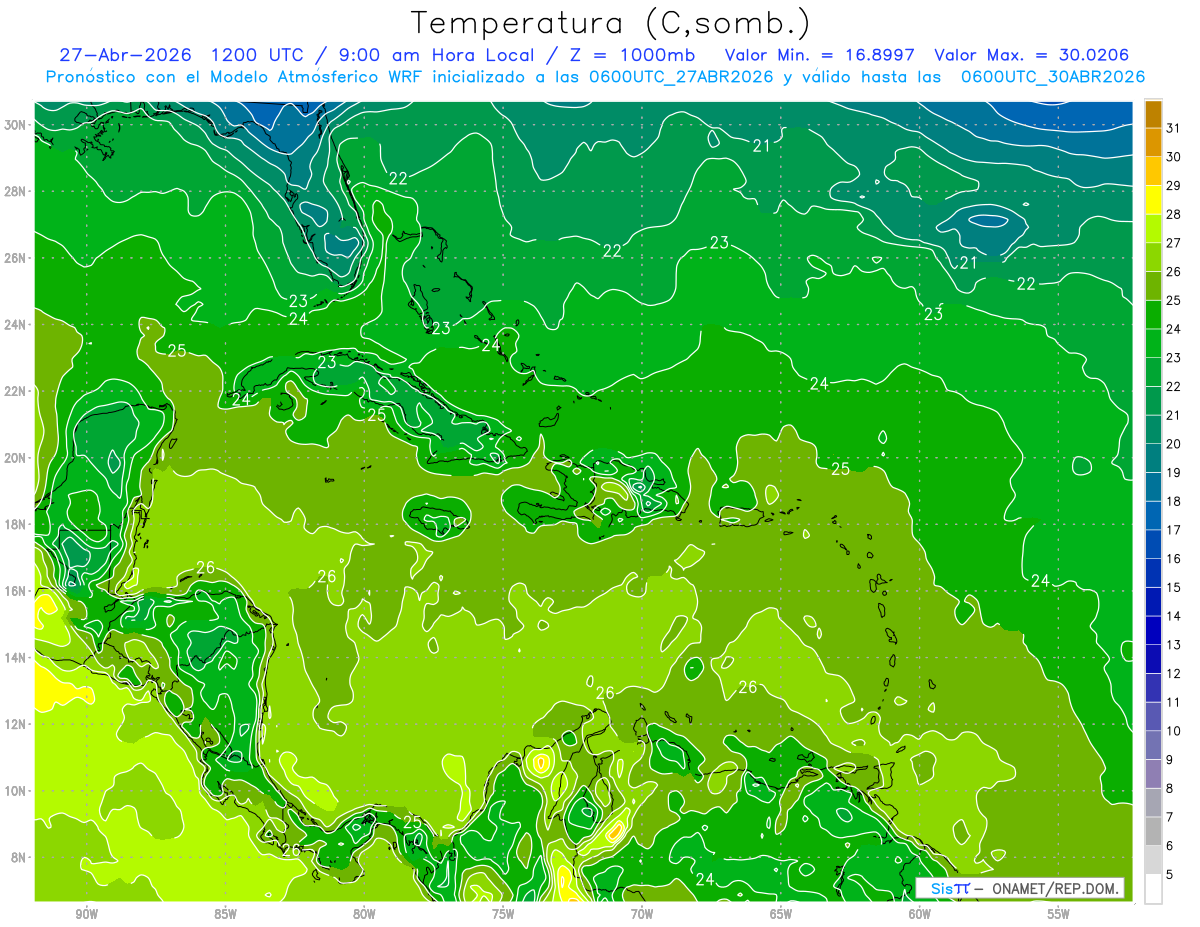Click the orange 31 degree legend swatch
The height and width of the screenshot is (927, 1200).
1153,113
